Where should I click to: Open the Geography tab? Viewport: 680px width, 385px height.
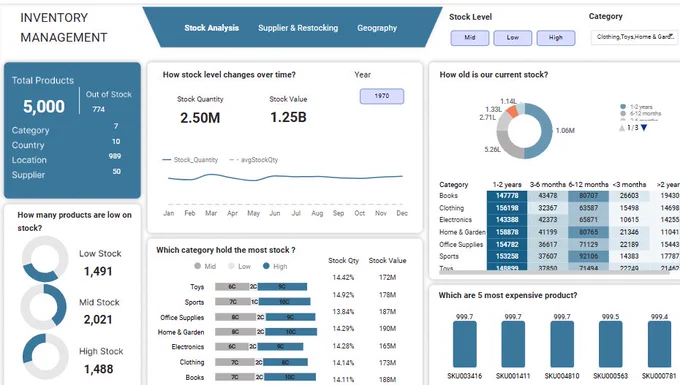click(377, 28)
